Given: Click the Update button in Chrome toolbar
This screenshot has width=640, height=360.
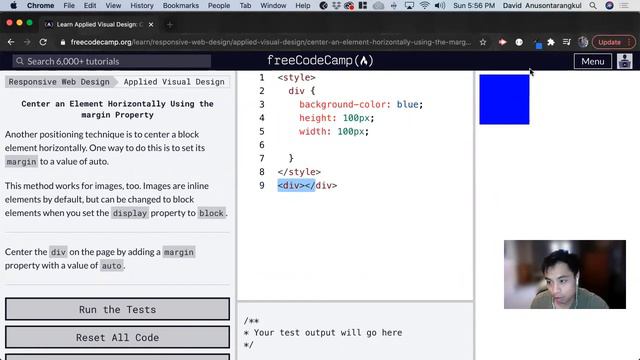Looking at the screenshot, I should pos(613,42).
